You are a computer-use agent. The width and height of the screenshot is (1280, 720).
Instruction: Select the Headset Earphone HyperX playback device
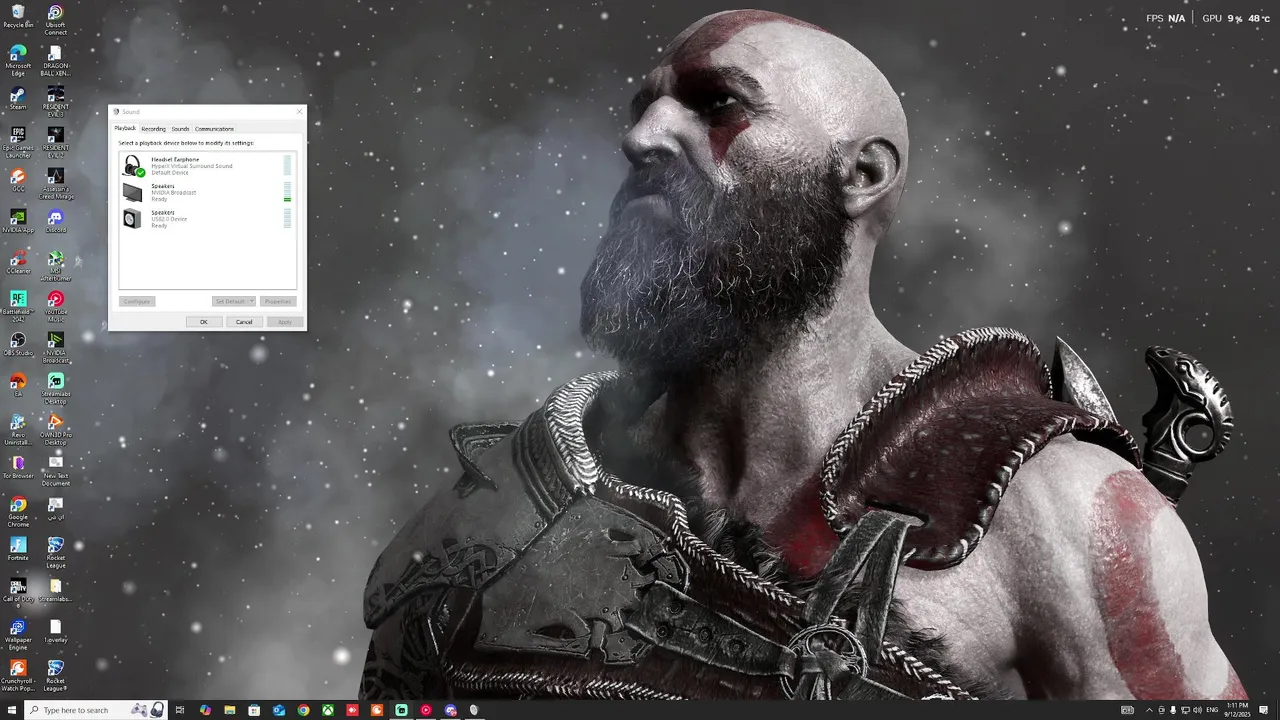tap(207, 166)
